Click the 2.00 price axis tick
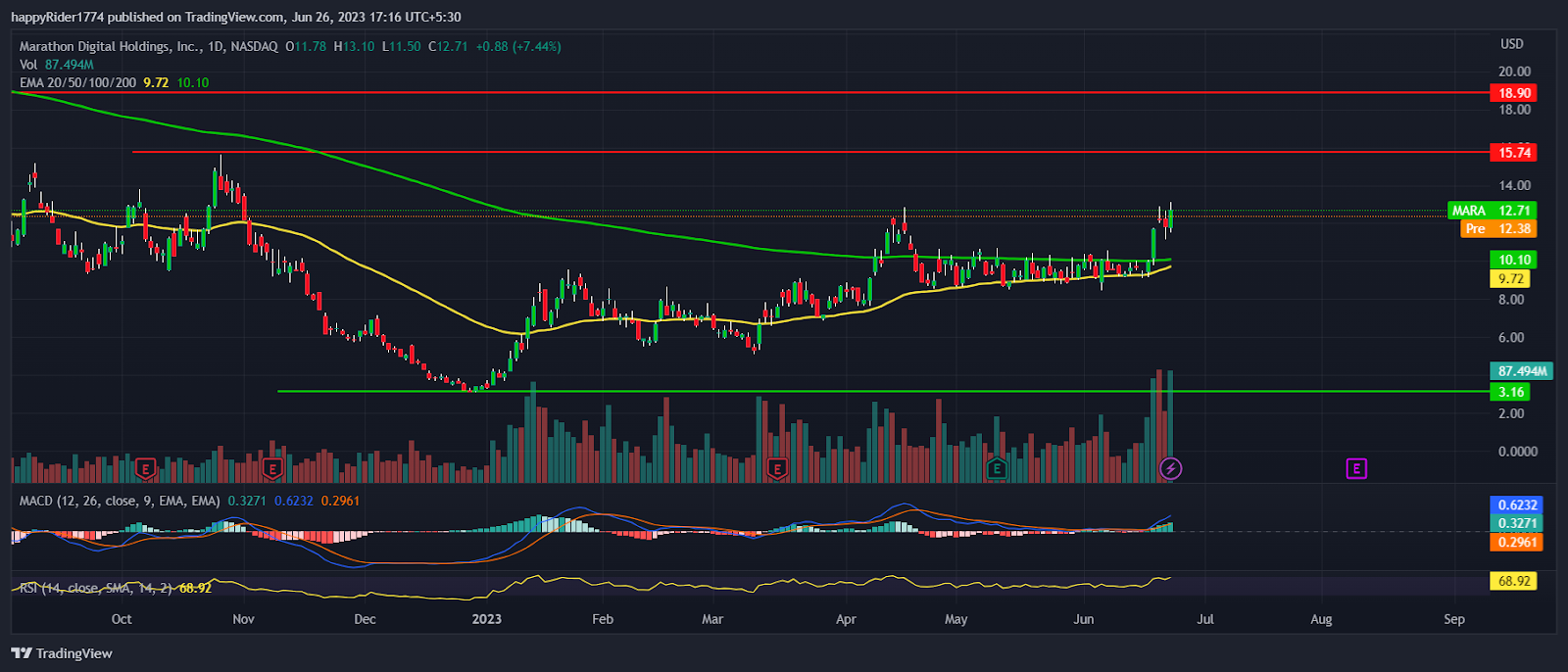This screenshot has height=672, width=1568. 1511,413
